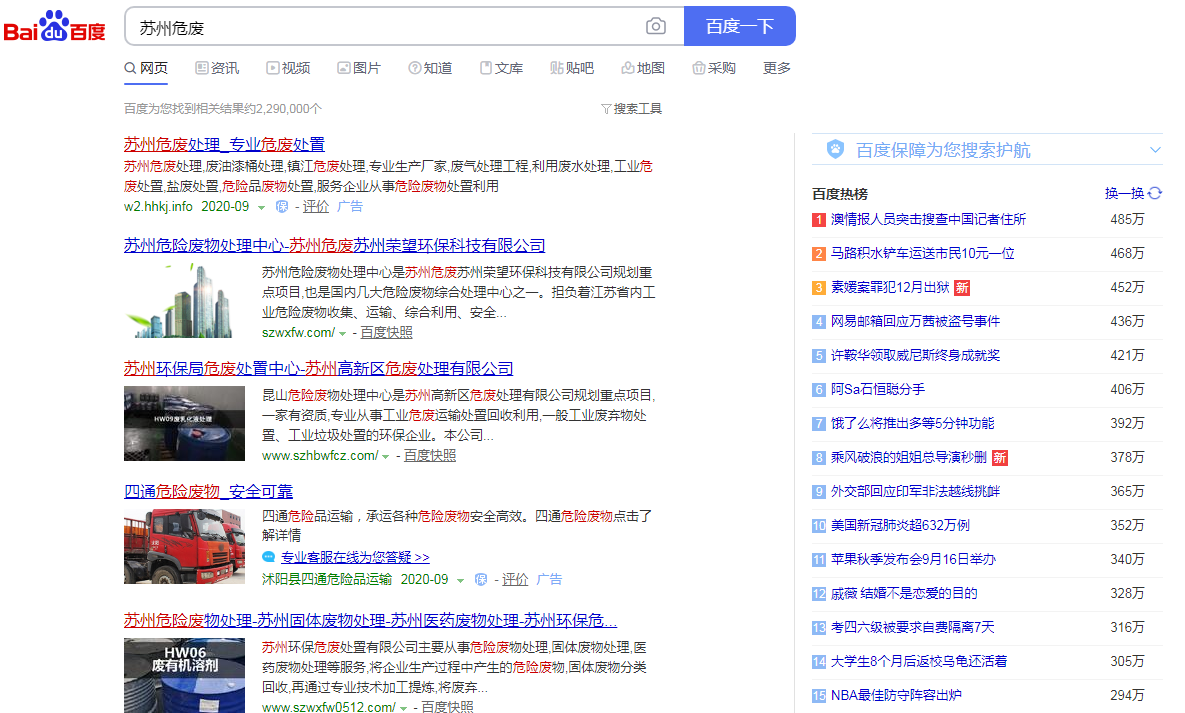Open dropdown arrow beside w2.hhkj.info 2020-09
The width and height of the screenshot is (1185, 713).
point(262,207)
